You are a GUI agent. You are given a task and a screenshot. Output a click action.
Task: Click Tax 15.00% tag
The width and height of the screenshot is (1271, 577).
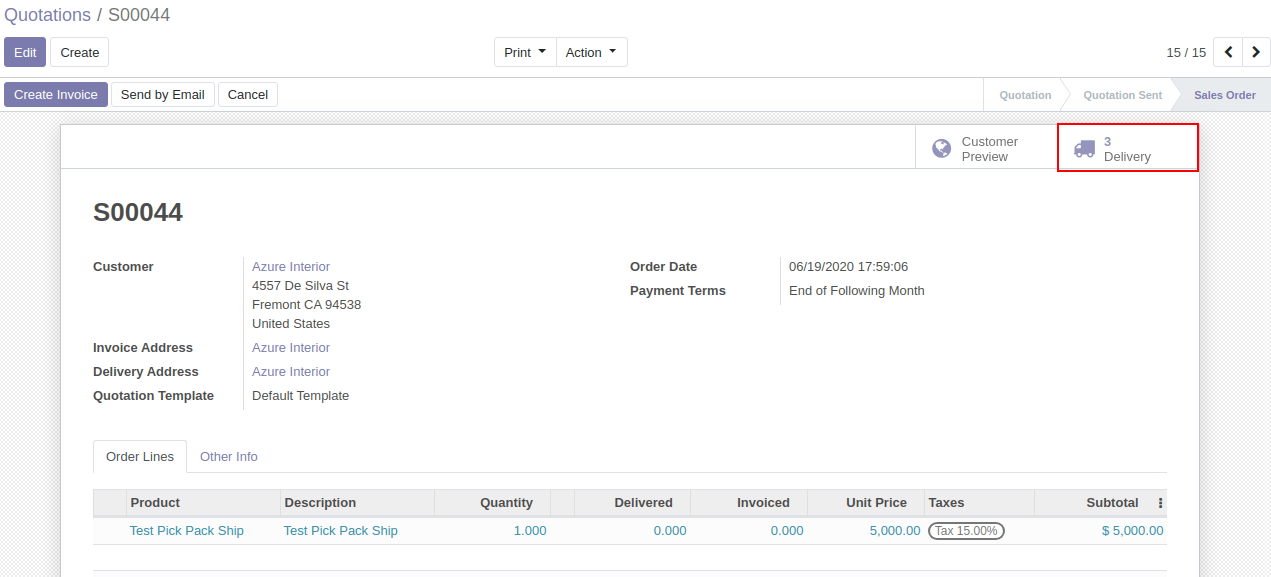pyautogui.click(x=966, y=531)
